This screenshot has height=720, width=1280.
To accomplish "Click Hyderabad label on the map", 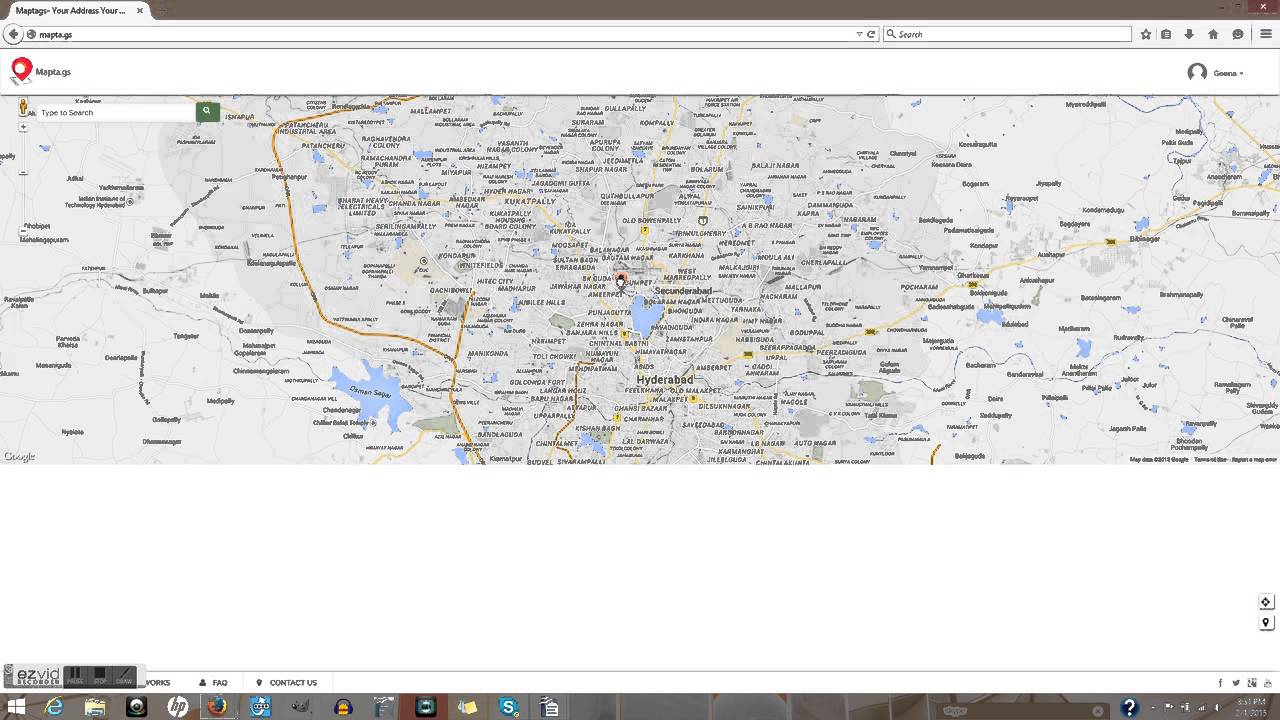I will pos(664,381).
